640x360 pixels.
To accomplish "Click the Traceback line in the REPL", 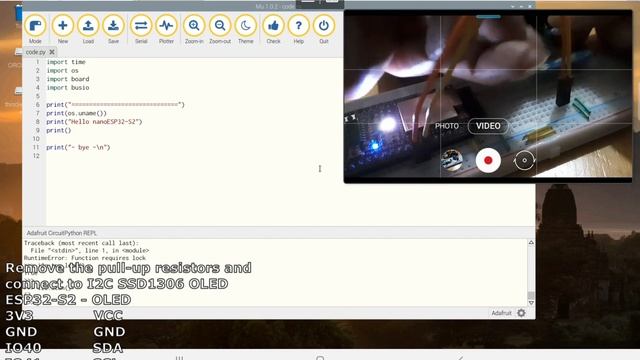I will pos(81,243).
